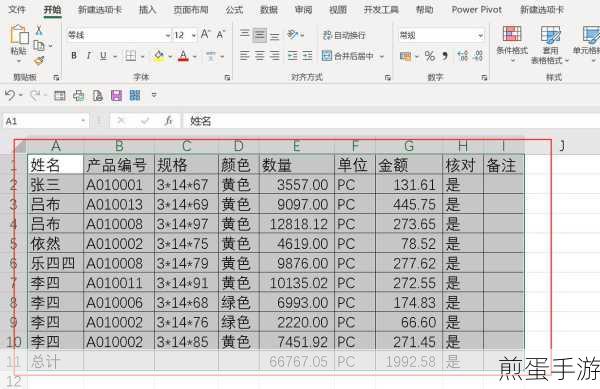Open clipboard group dialog launcher

click(x=56, y=78)
